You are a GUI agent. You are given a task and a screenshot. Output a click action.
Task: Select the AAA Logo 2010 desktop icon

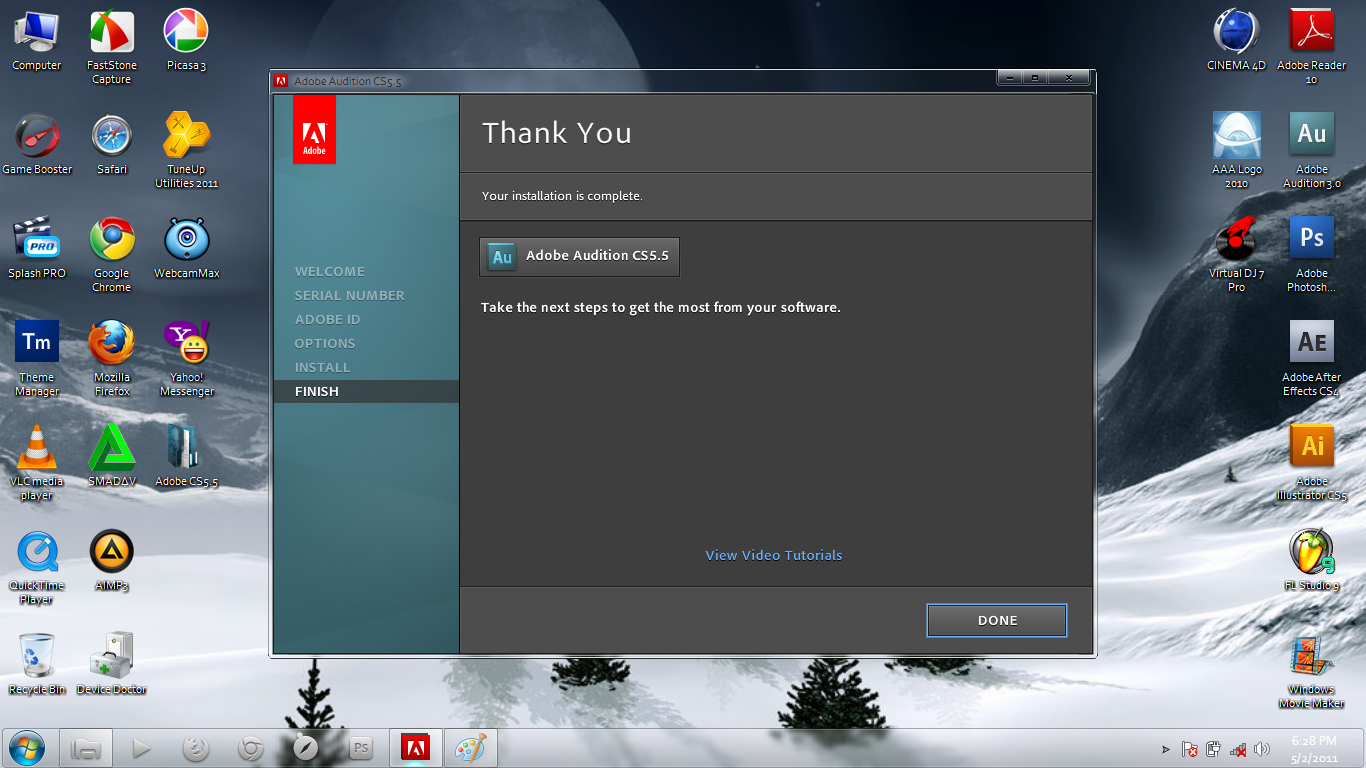coord(1237,151)
